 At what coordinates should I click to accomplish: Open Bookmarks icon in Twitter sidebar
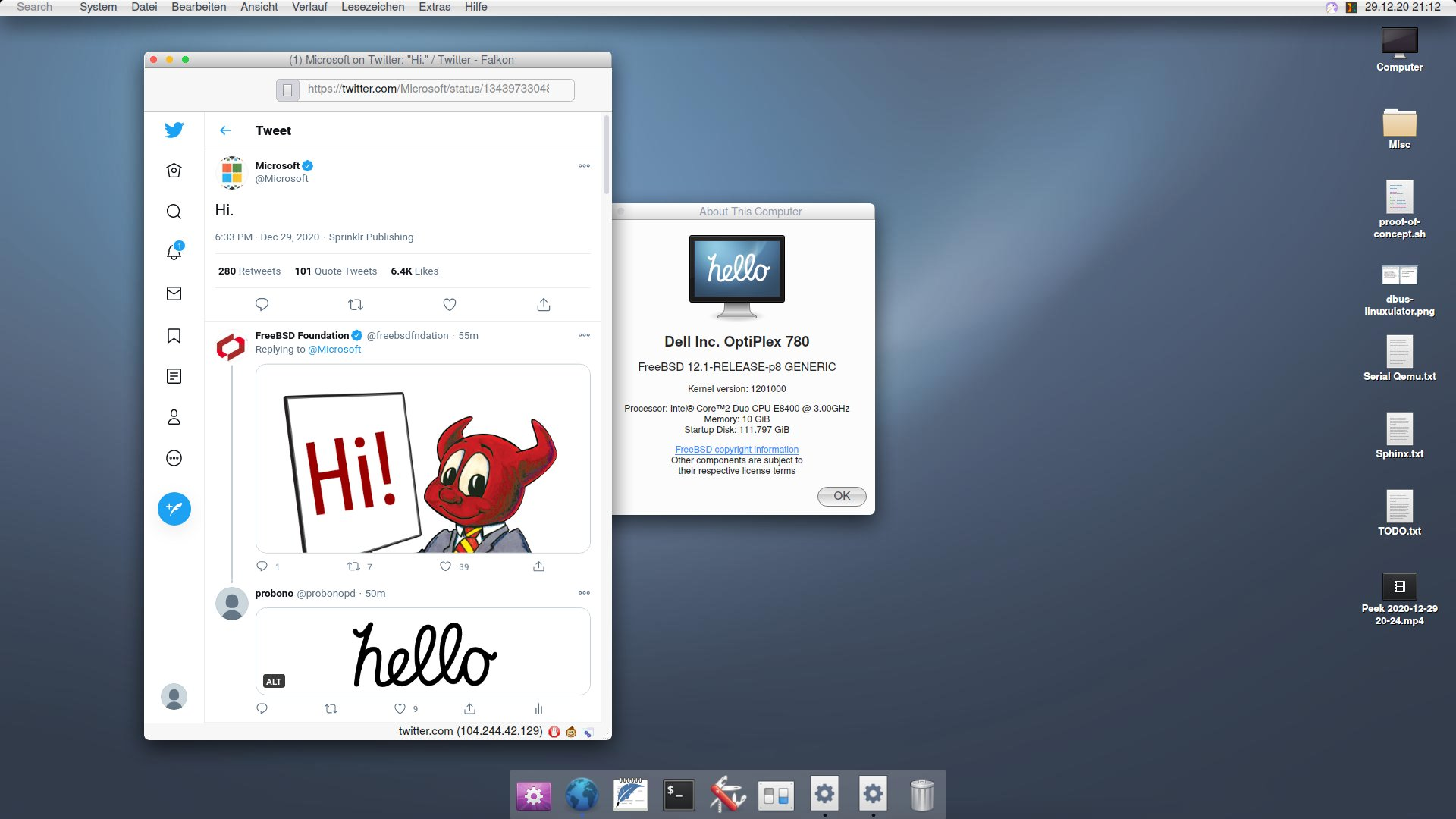pyautogui.click(x=174, y=334)
